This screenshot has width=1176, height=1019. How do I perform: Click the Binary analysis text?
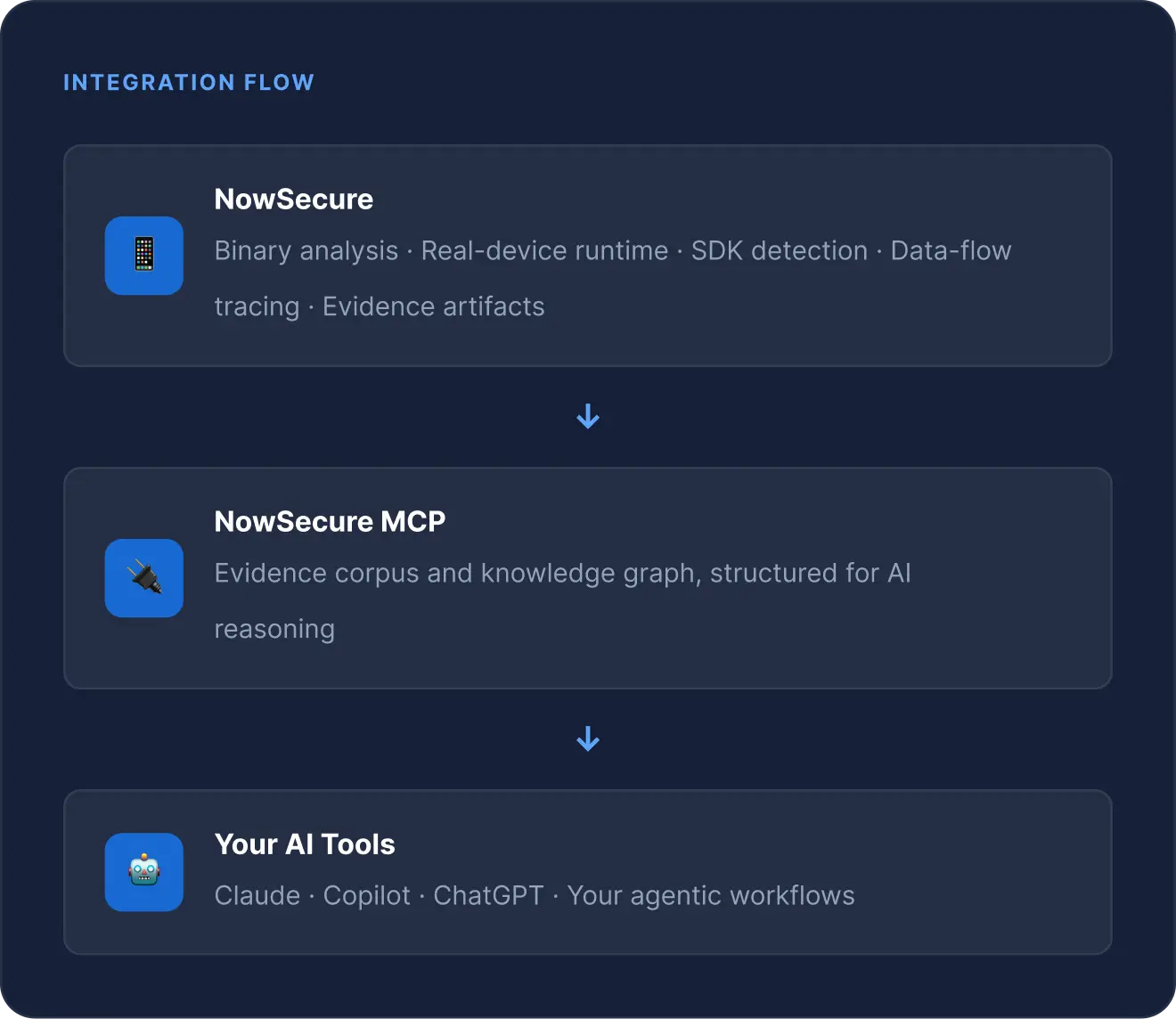click(x=306, y=251)
